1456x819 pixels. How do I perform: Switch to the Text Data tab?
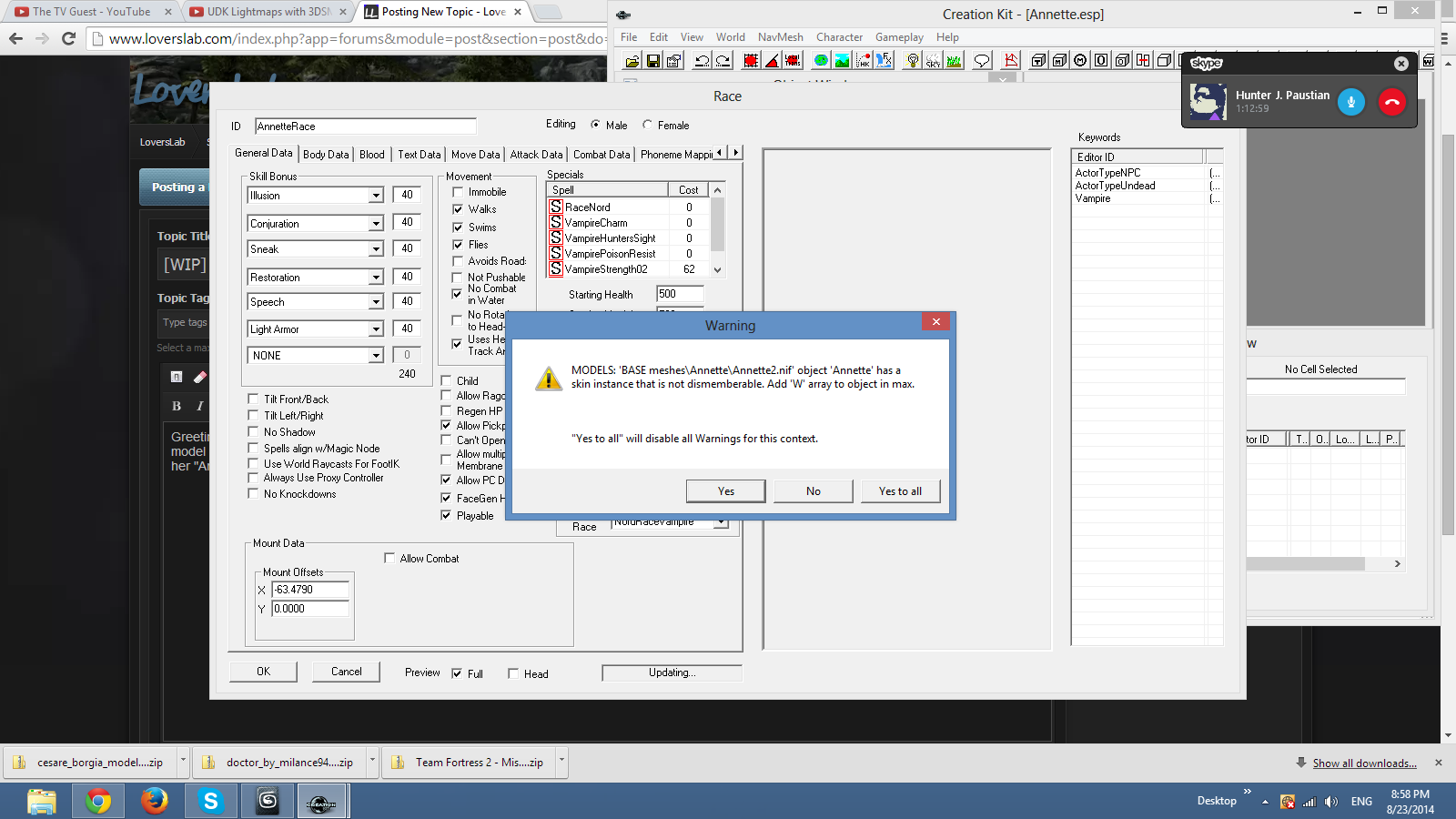tap(420, 155)
